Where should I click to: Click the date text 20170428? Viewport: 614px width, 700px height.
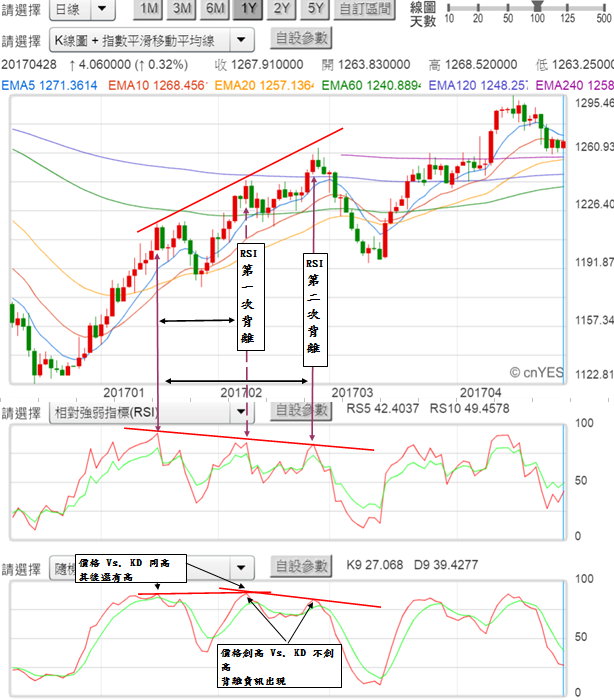coord(29,65)
